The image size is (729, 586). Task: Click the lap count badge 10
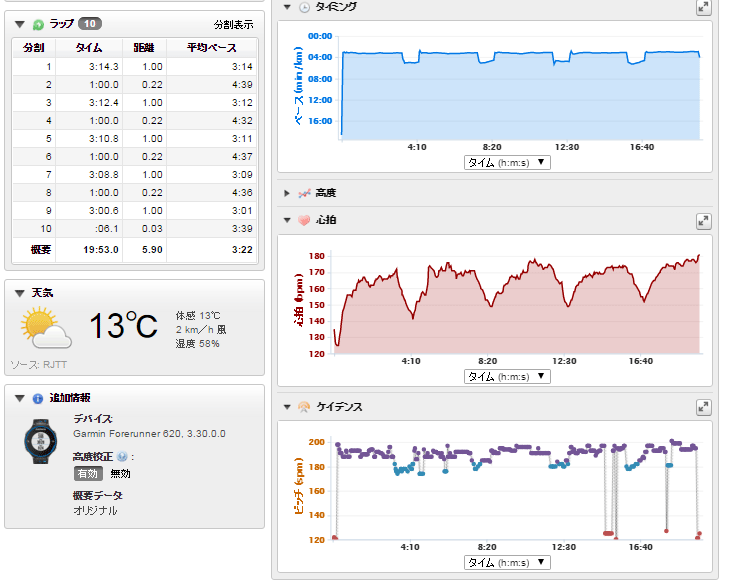(x=90, y=24)
